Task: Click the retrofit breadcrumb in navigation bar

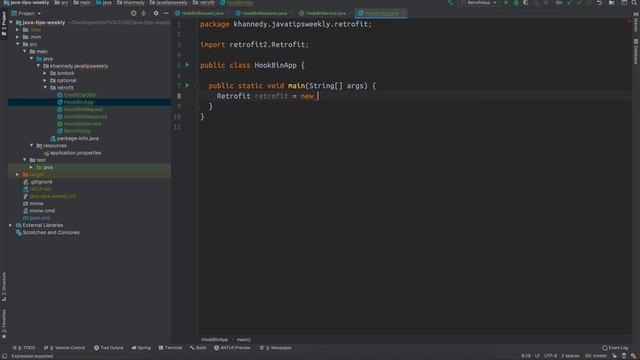Action: [x=204, y=2]
